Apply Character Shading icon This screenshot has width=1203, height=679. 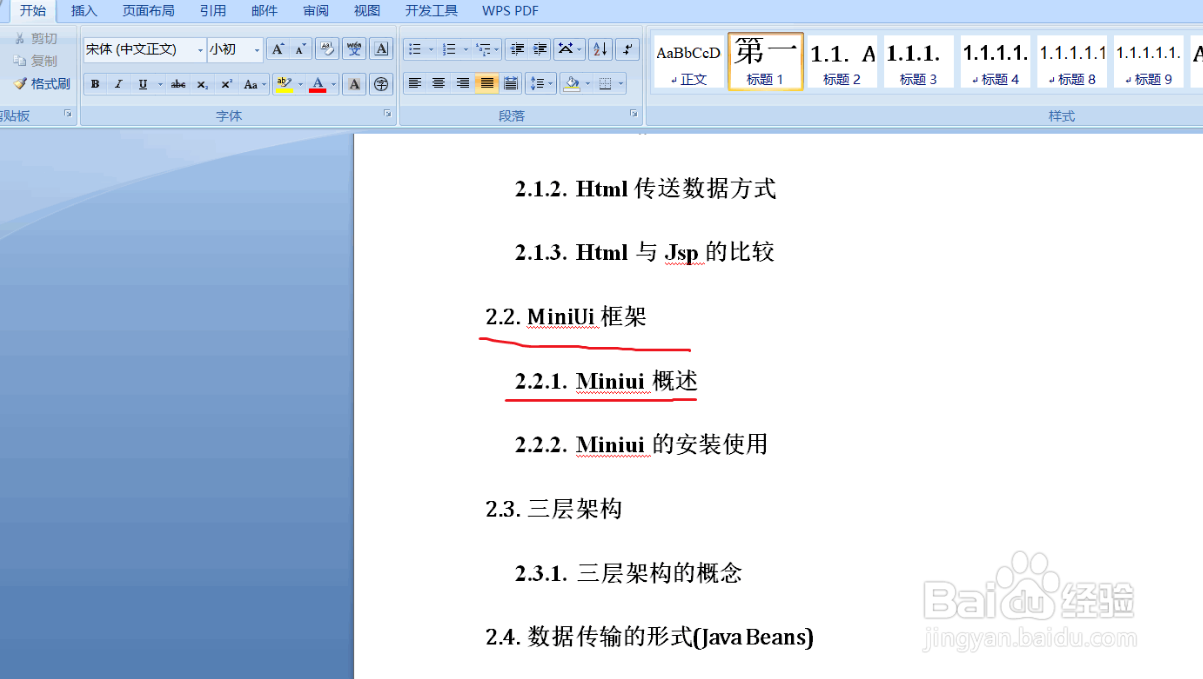pos(354,84)
